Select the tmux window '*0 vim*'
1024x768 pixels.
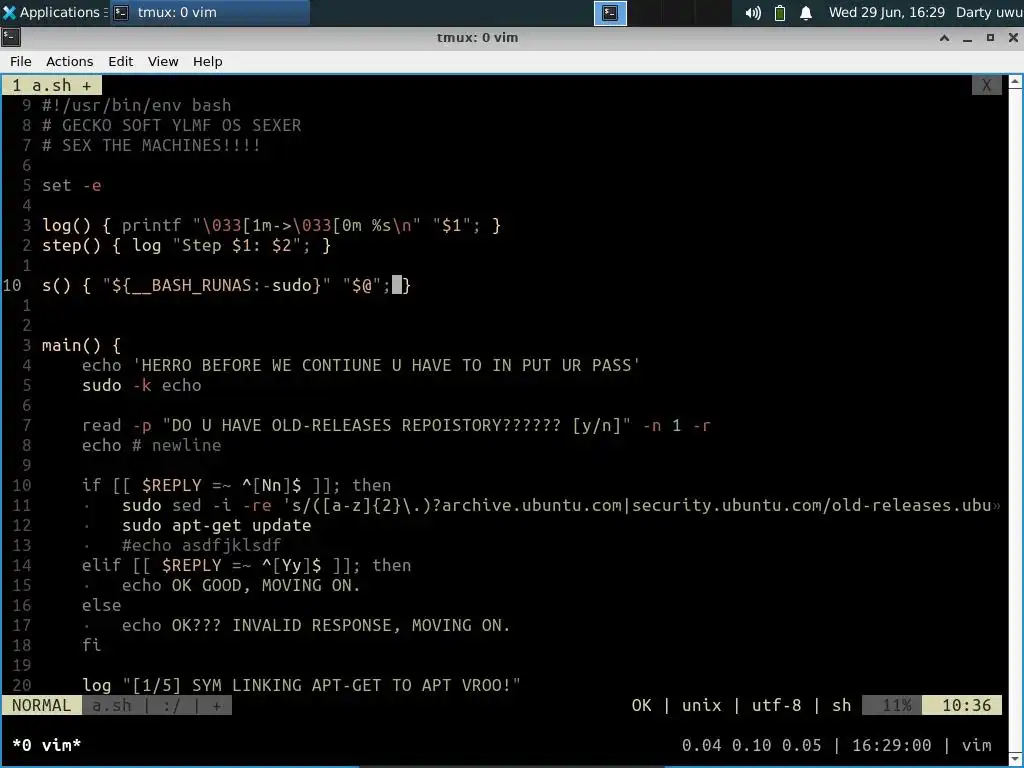coord(46,745)
